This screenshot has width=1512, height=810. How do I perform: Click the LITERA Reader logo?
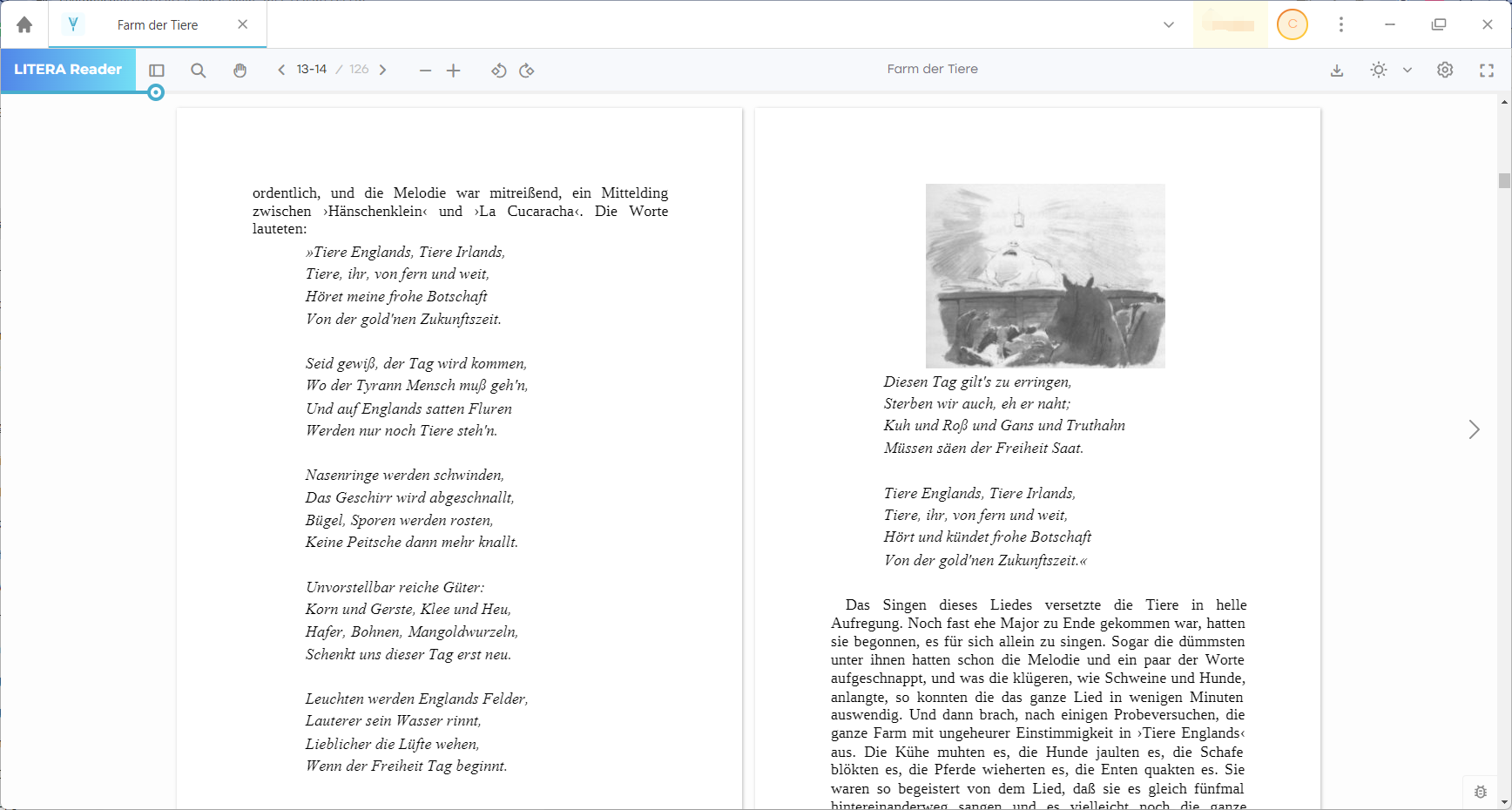68,70
